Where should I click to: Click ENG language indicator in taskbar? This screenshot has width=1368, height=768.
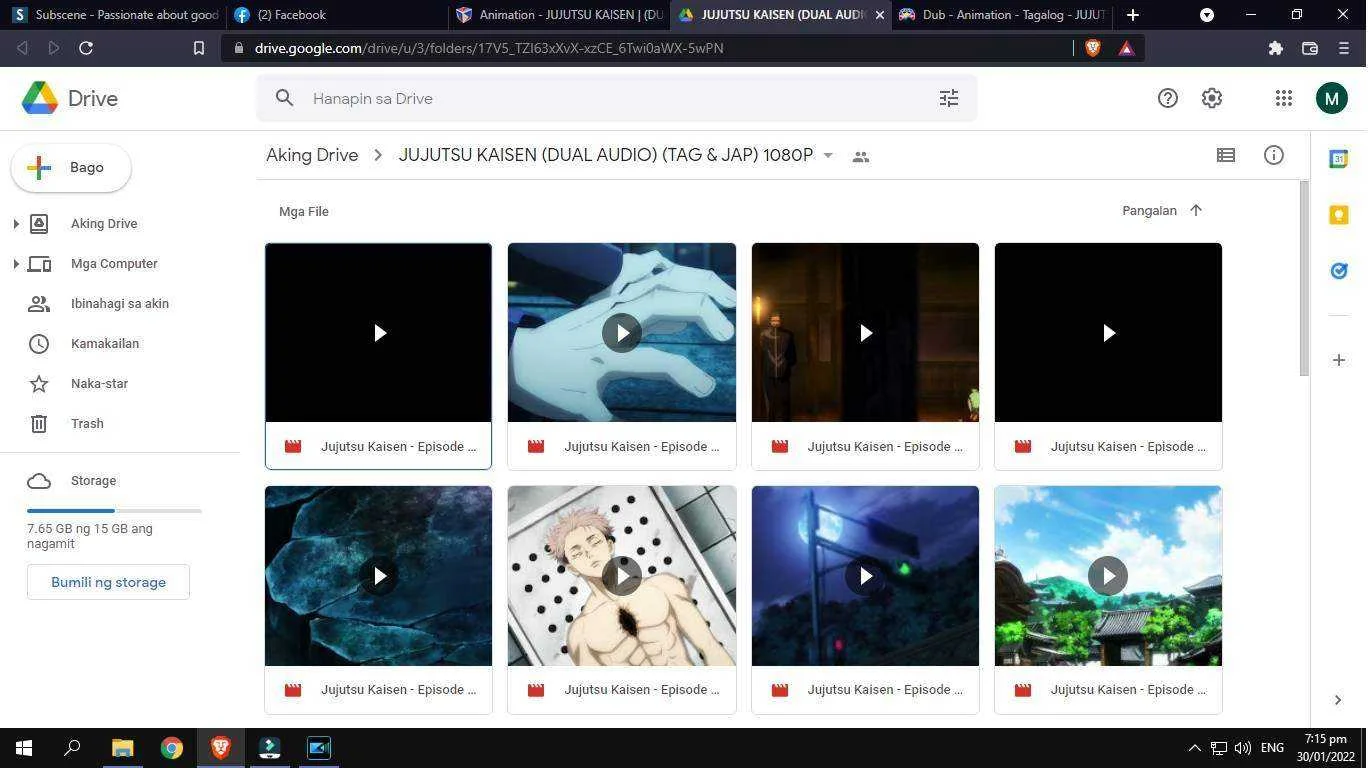(1272, 748)
